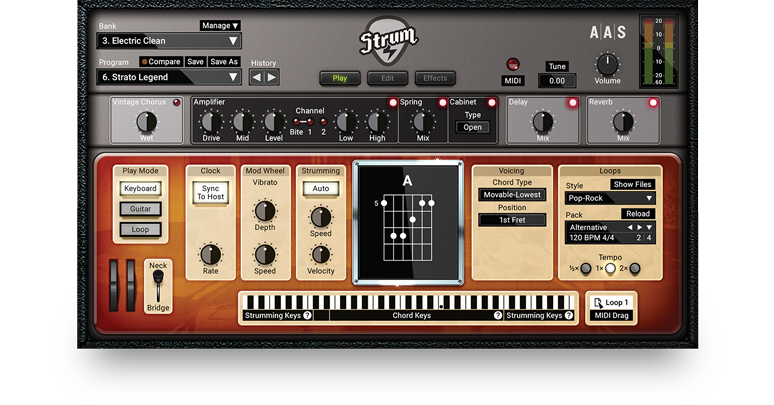Screen dimensions: 774x405
Task: Click the history back arrow
Action: point(257,78)
